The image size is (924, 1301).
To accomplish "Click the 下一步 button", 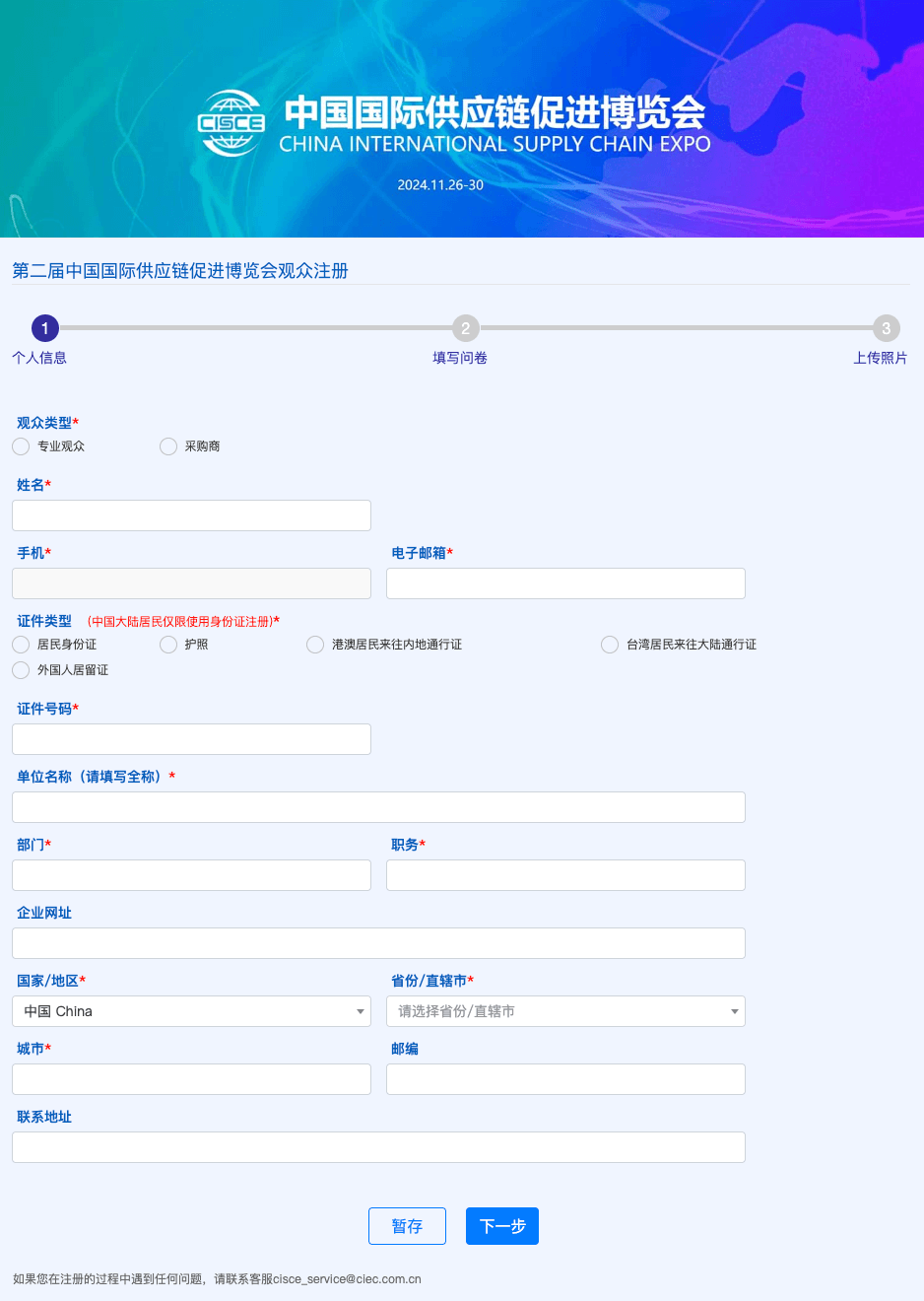I will coord(502,1226).
